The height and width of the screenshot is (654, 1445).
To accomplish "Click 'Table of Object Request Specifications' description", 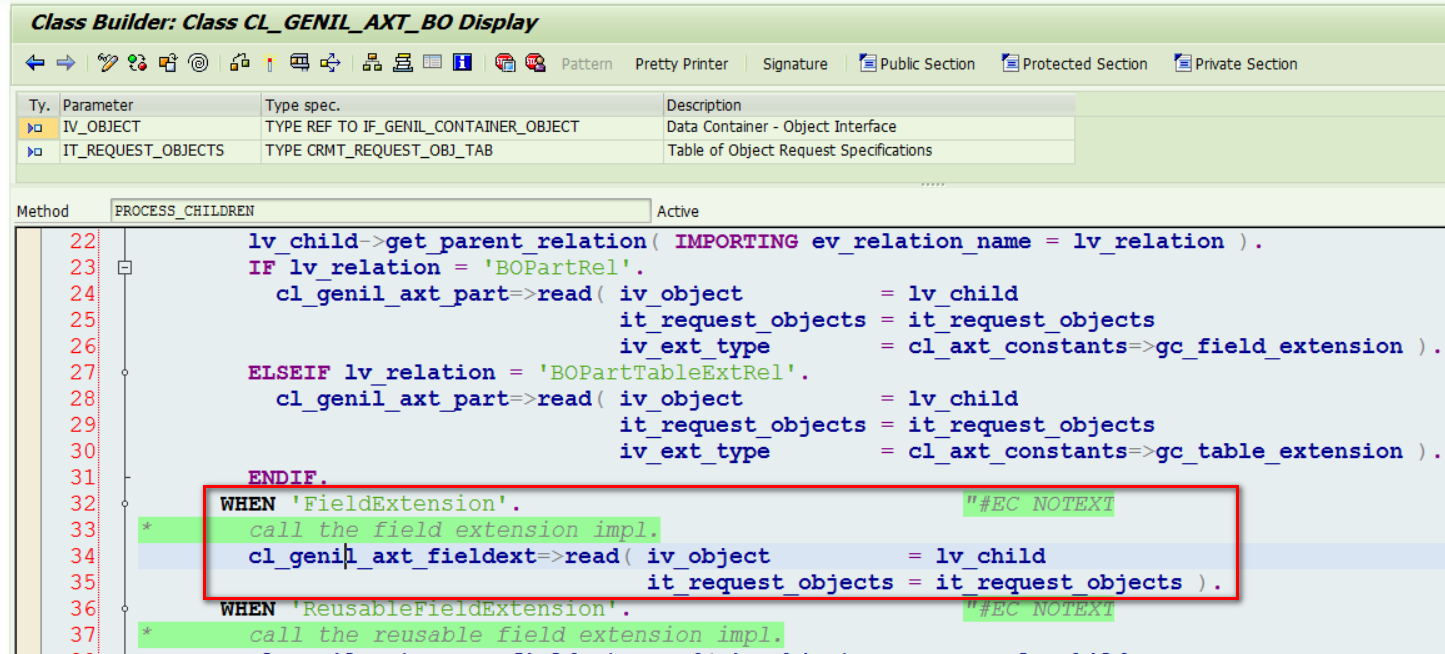I will tap(870, 151).
